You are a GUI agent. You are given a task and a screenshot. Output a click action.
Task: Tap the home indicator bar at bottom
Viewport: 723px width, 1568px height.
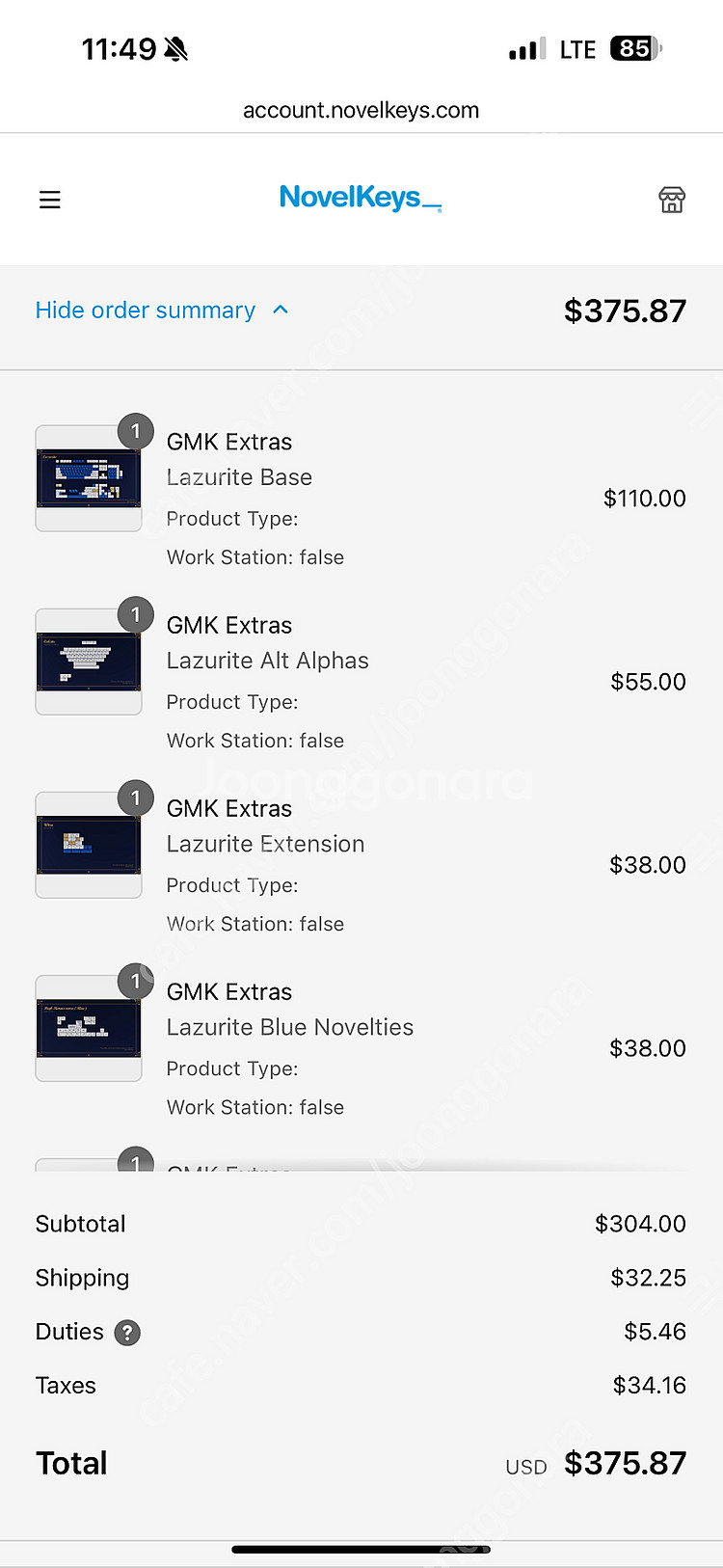[361, 1550]
